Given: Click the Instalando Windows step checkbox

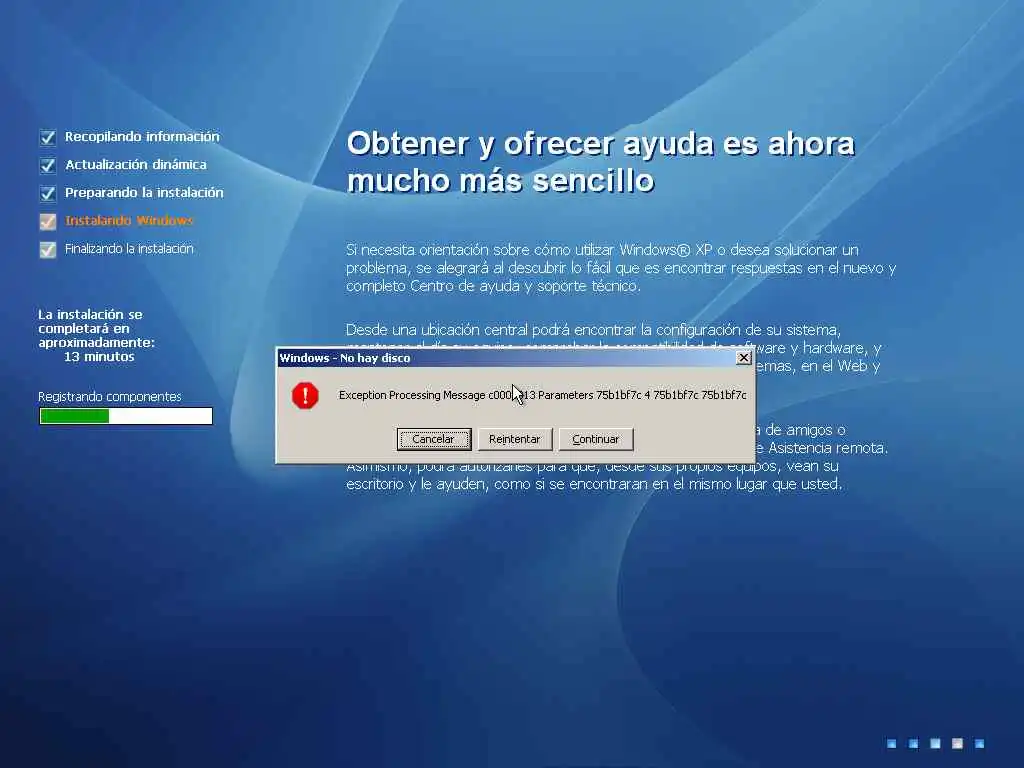Looking at the screenshot, I should tap(48, 221).
